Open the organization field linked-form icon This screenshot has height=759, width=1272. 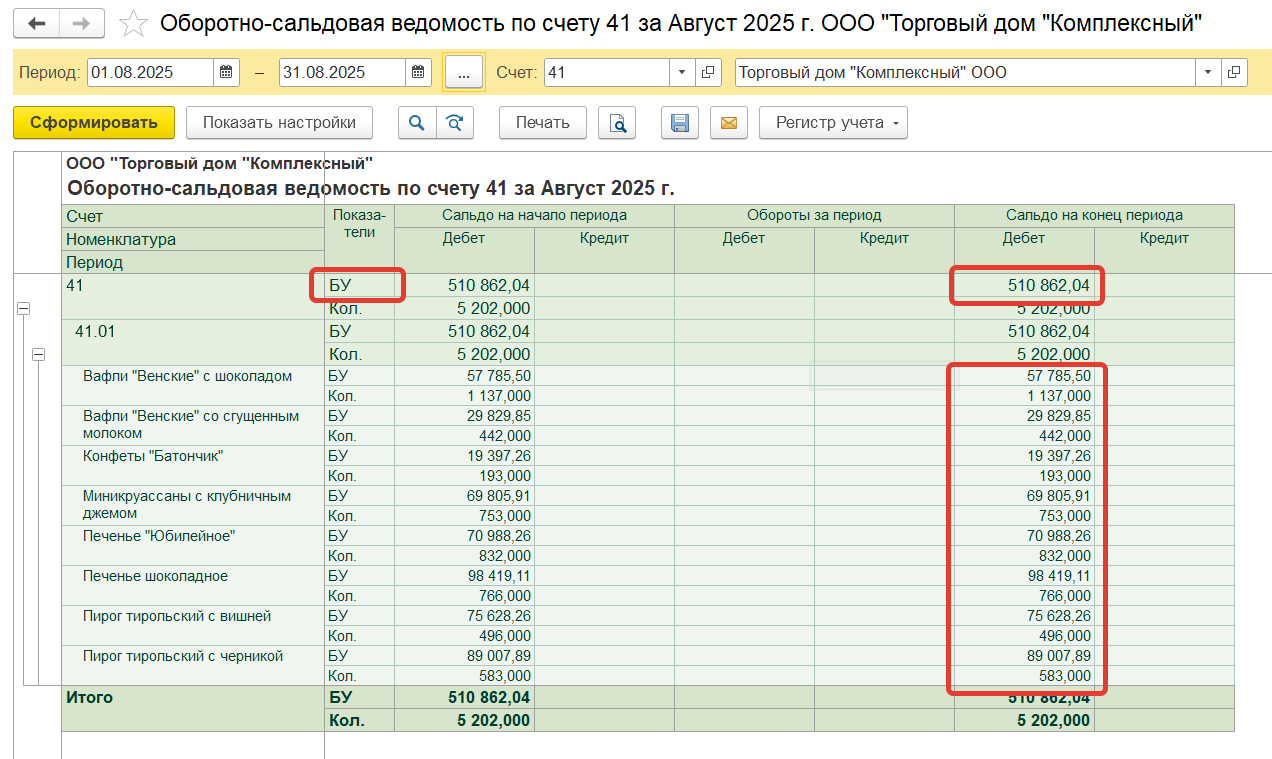coord(1234,72)
